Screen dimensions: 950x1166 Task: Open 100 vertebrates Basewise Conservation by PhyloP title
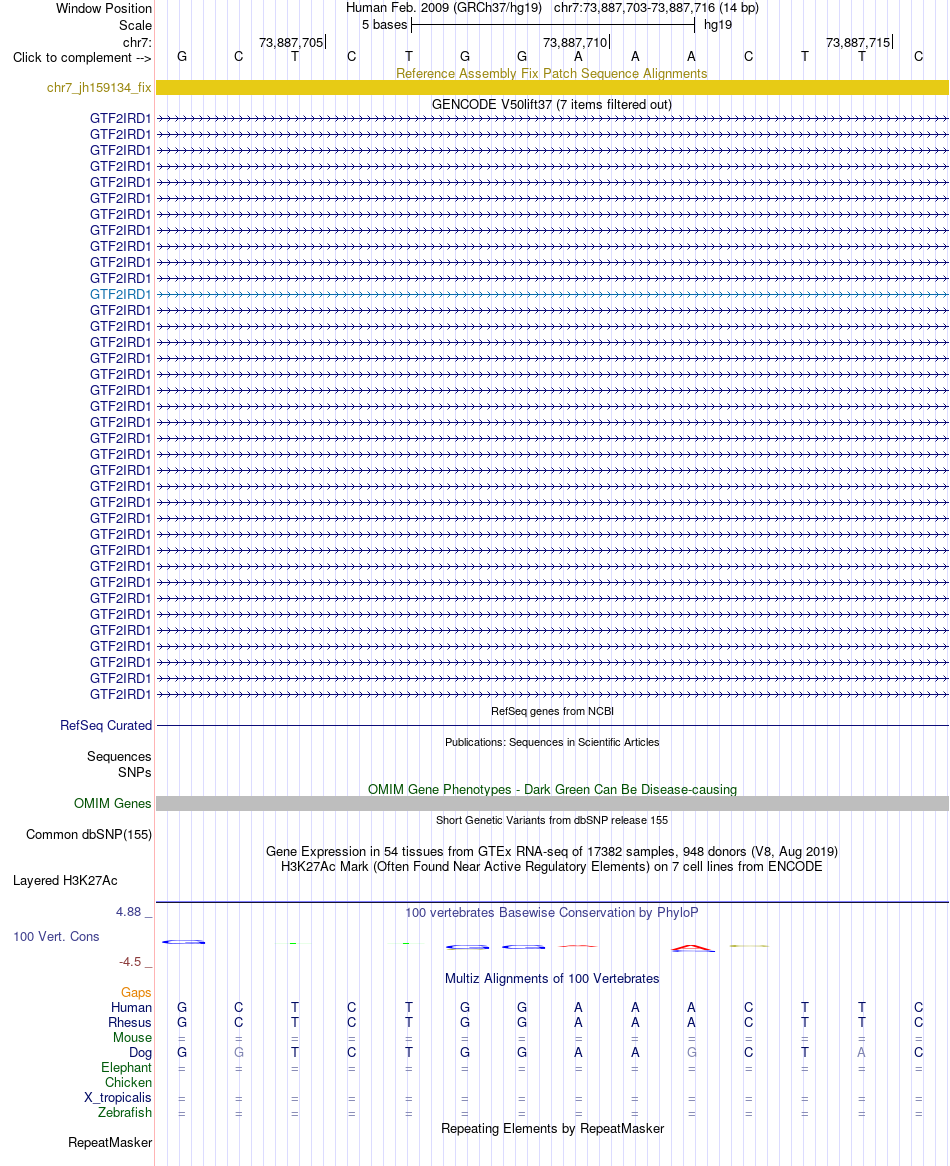pos(552,913)
